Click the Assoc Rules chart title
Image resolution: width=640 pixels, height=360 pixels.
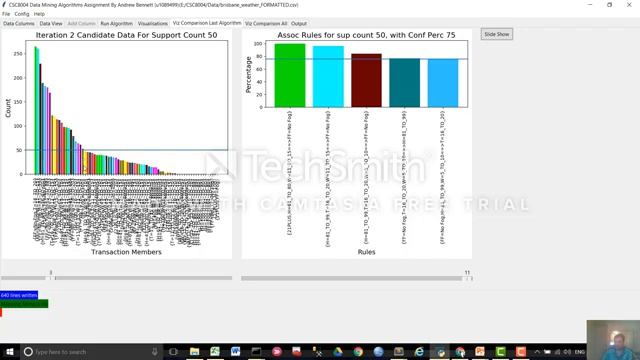click(366, 35)
